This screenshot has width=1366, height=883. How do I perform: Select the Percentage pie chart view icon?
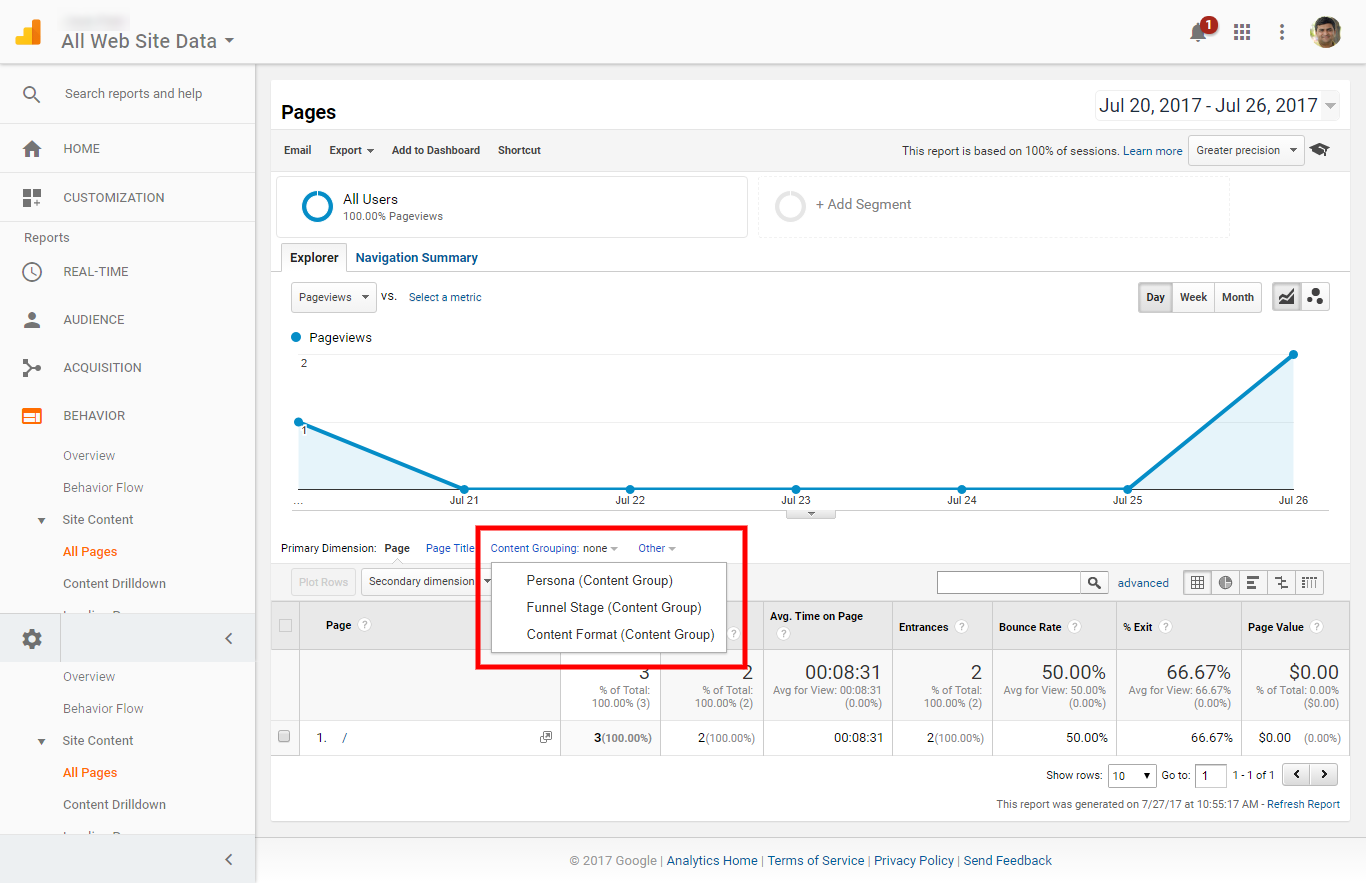click(1225, 582)
